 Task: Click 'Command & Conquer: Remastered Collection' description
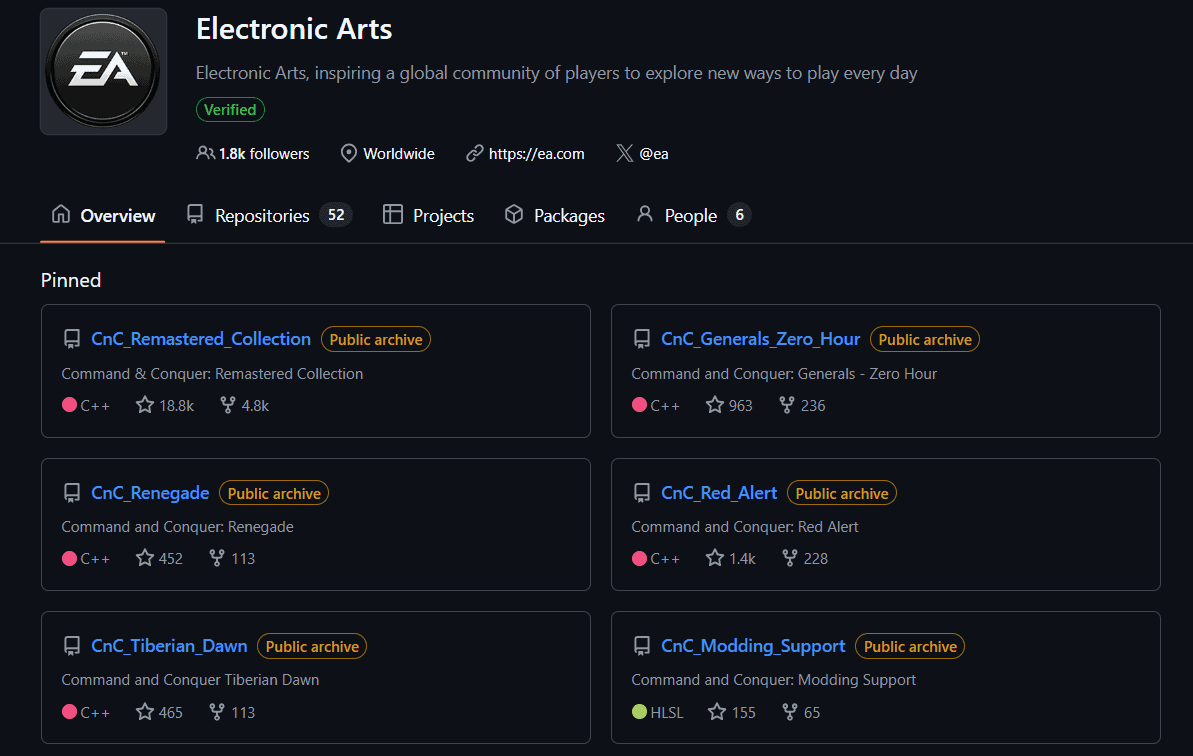click(212, 373)
